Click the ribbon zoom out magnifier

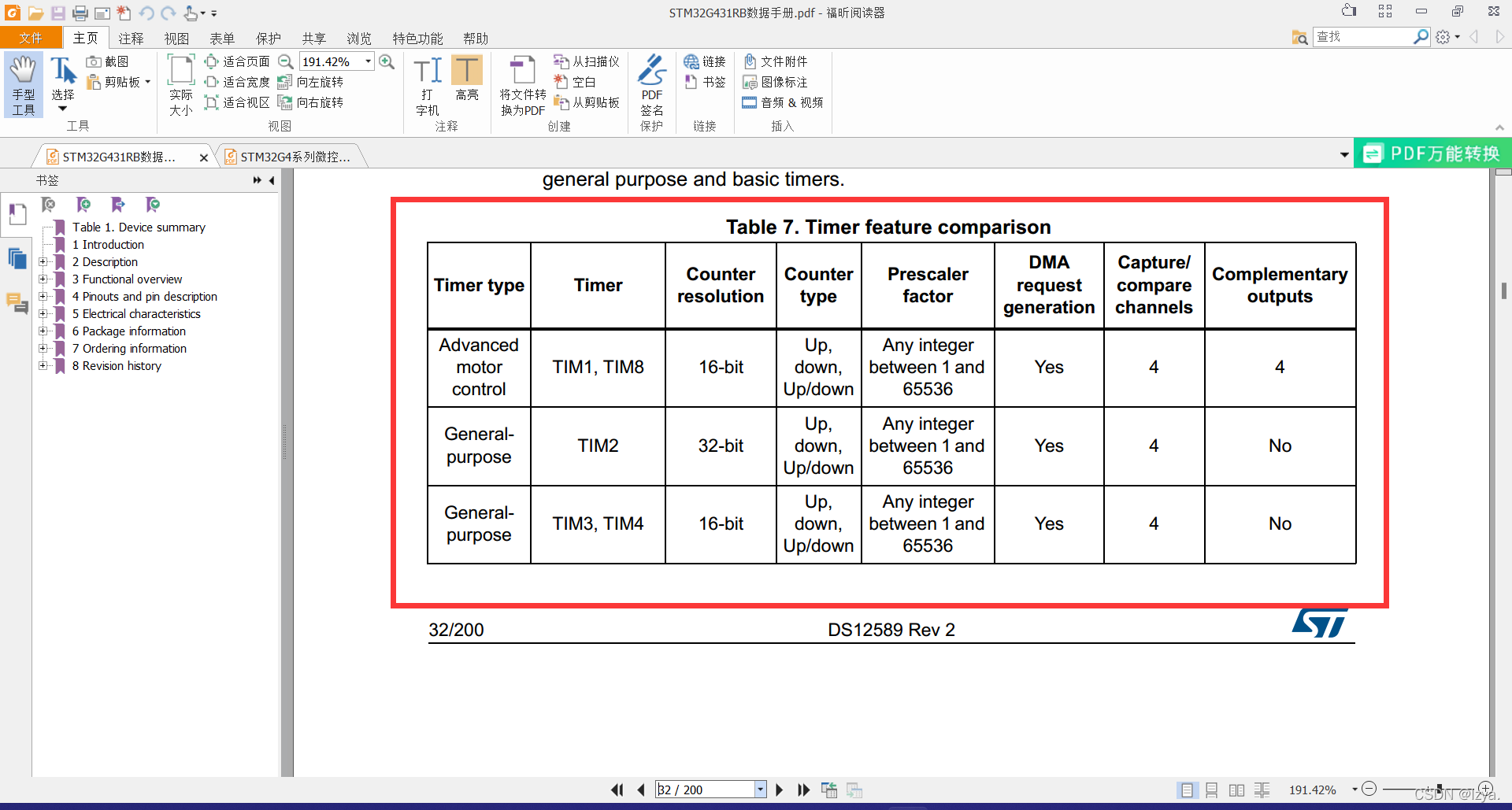point(286,61)
